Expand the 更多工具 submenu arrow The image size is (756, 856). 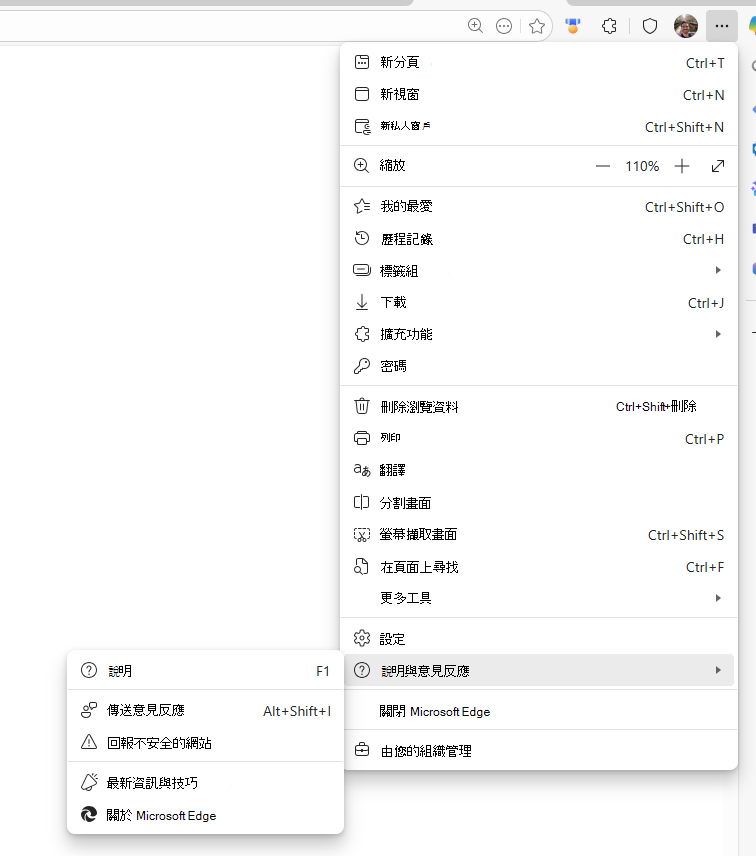(x=718, y=598)
